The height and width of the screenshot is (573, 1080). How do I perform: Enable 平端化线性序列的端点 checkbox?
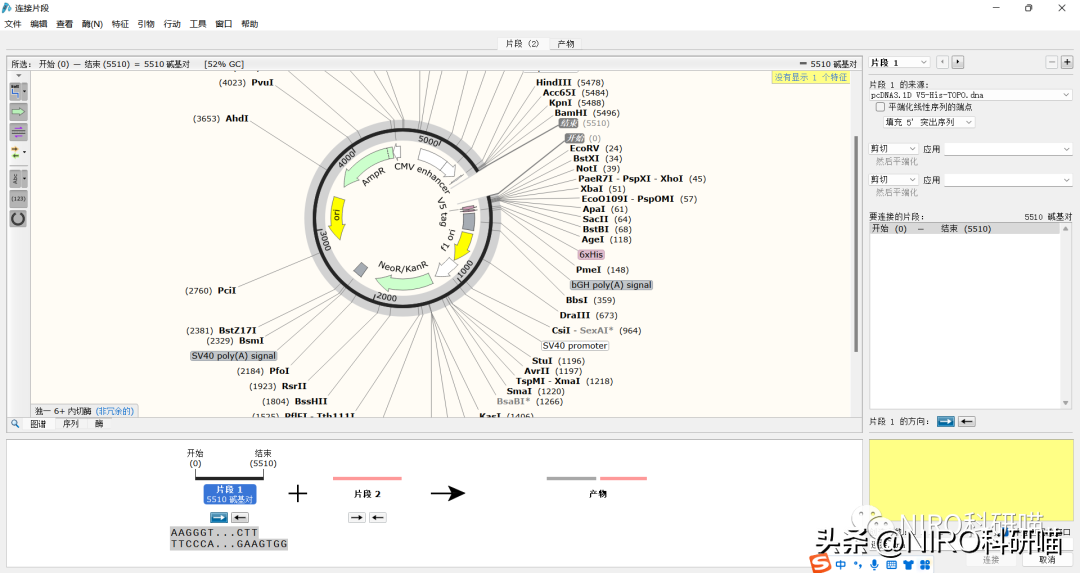[880, 107]
